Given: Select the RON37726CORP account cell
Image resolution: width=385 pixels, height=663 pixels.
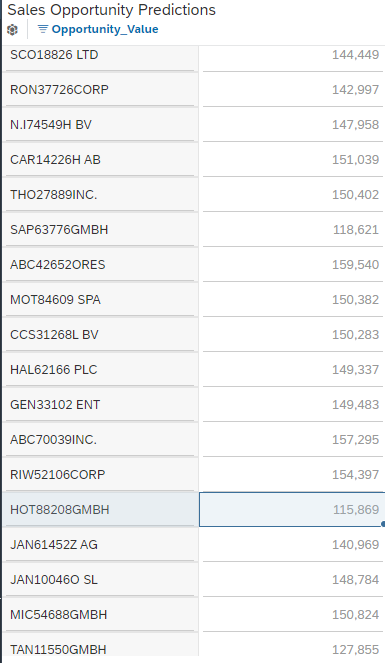Looking at the screenshot, I should click(101, 90).
